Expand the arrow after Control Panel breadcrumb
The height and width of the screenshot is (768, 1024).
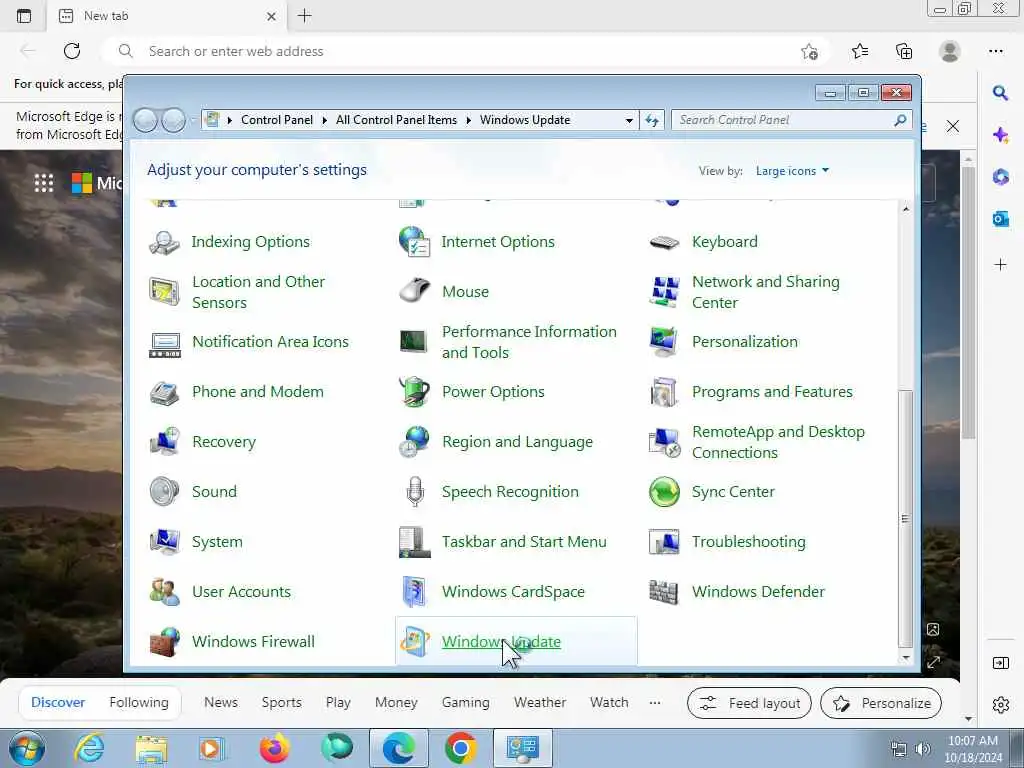pyautogui.click(x=325, y=120)
